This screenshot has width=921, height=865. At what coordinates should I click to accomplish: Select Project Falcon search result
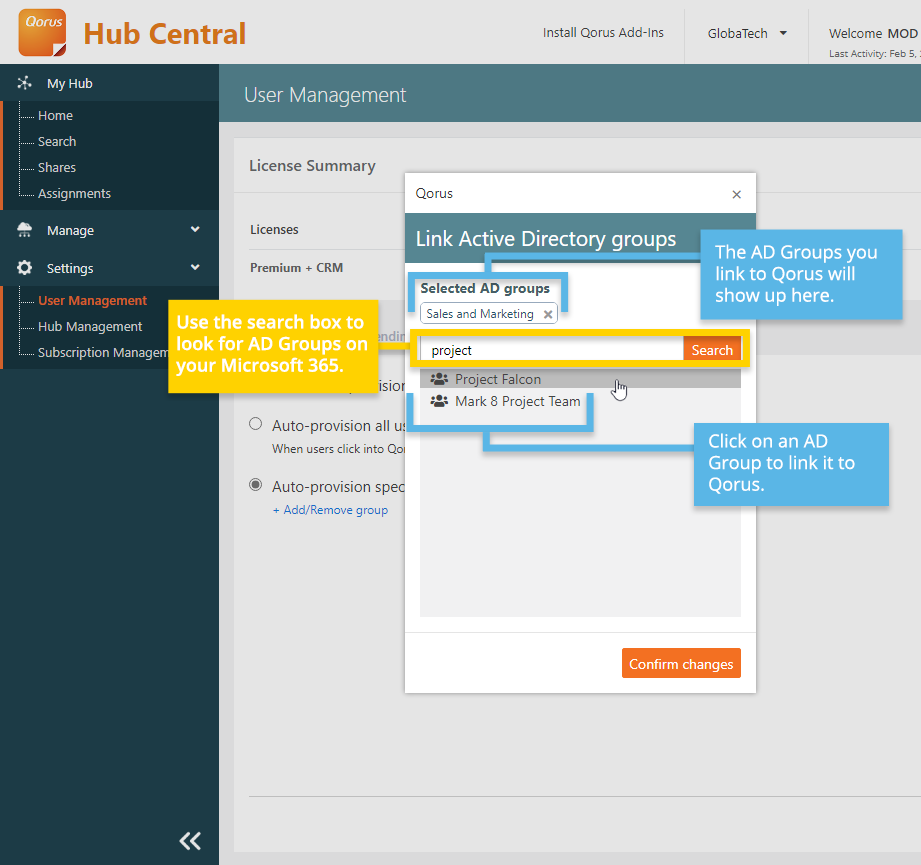tap(580, 379)
